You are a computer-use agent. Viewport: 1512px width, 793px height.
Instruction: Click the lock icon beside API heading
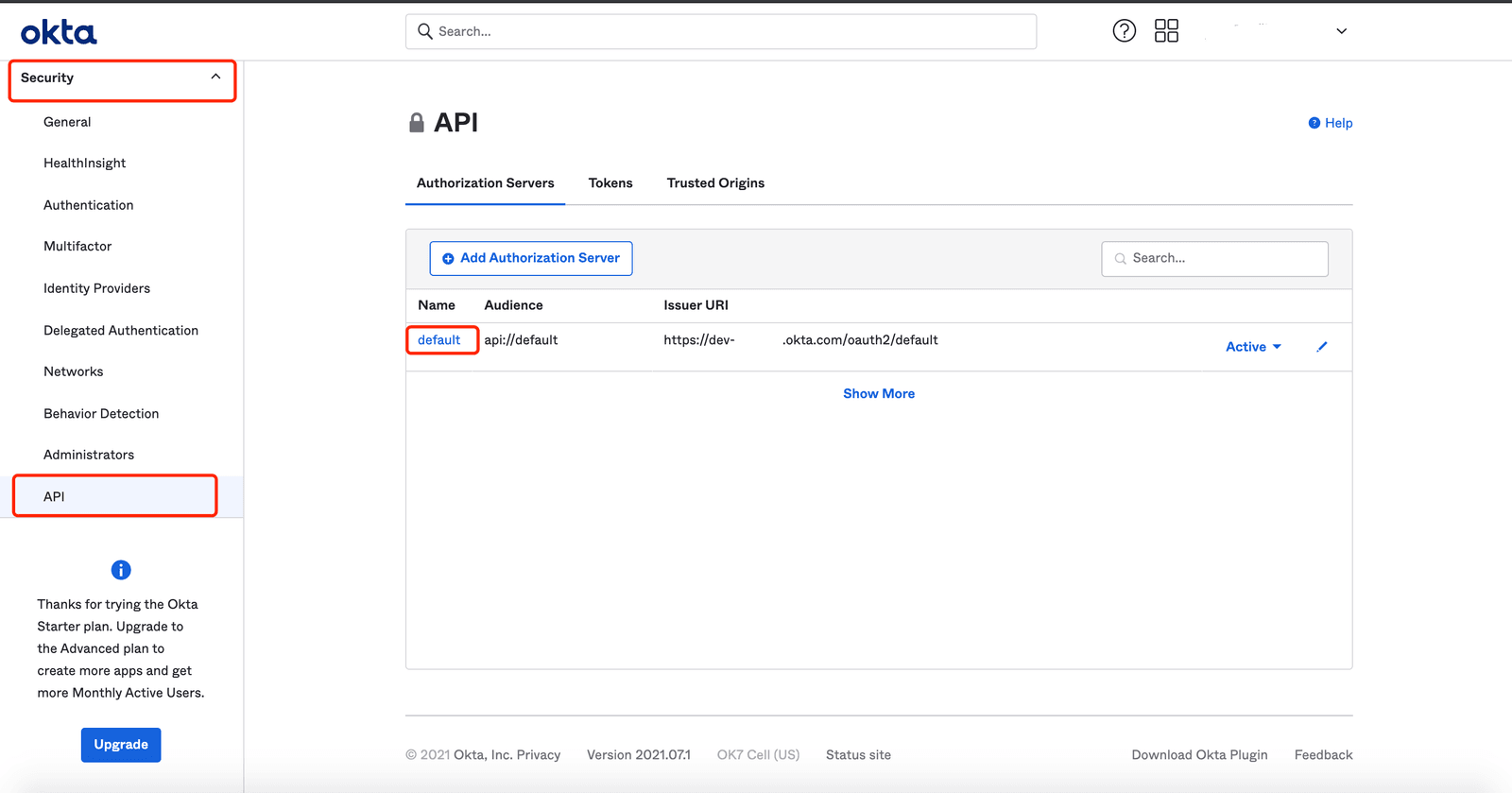417,123
